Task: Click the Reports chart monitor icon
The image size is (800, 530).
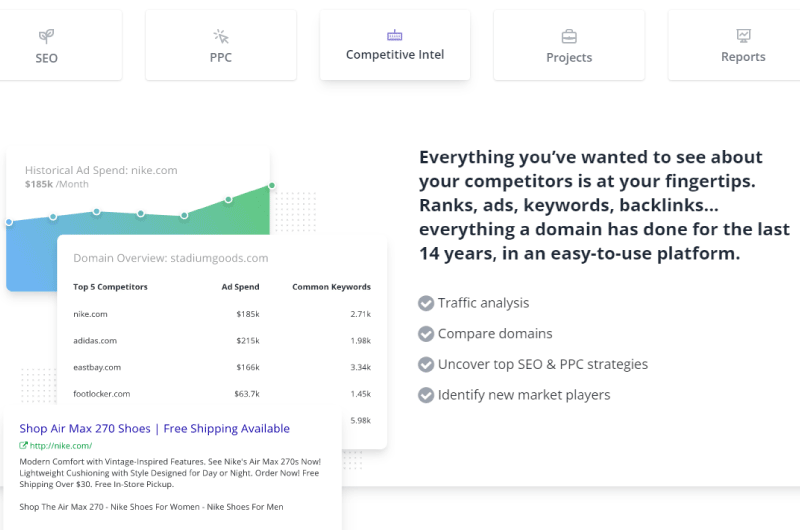Action: 743,35
